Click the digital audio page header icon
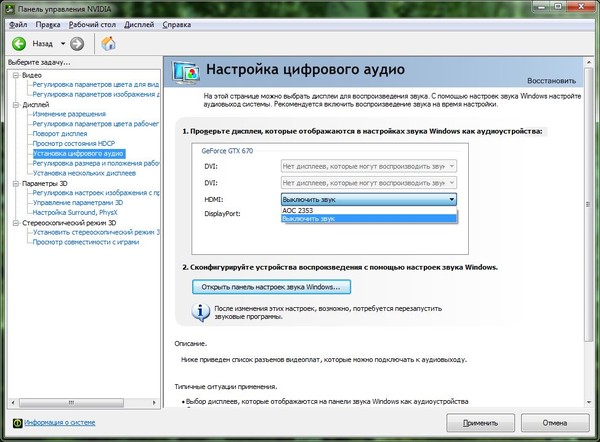The width and height of the screenshot is (600, 442). pos(186,72)
